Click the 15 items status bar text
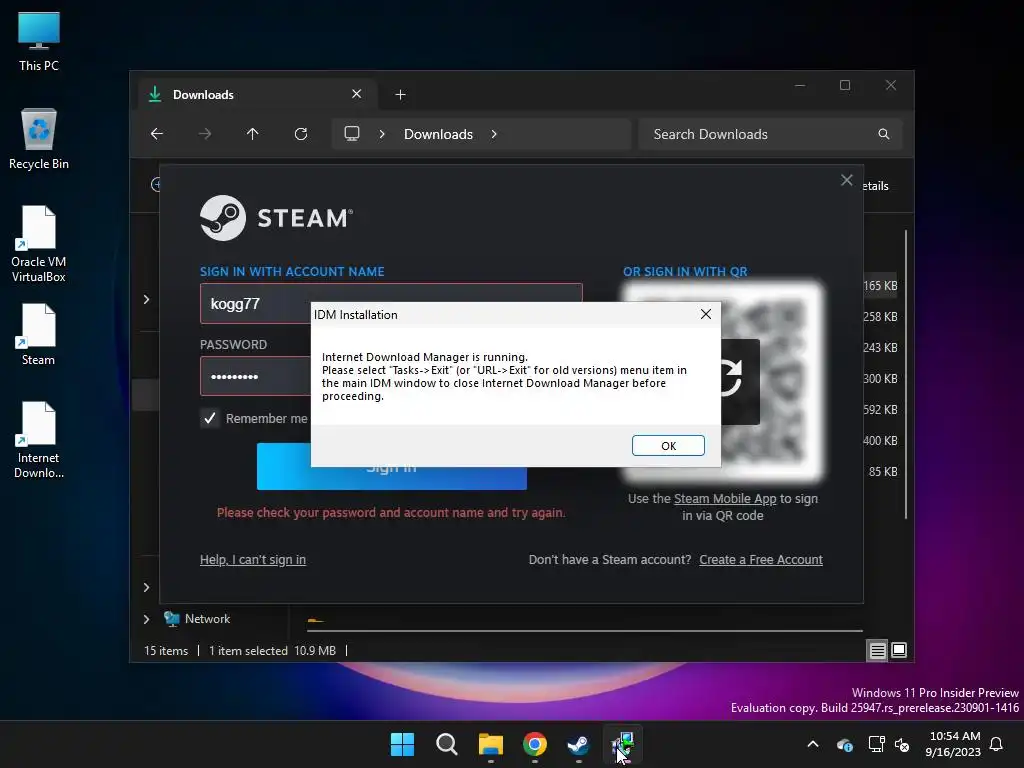Screen dimensions: 1024x768 166,650
